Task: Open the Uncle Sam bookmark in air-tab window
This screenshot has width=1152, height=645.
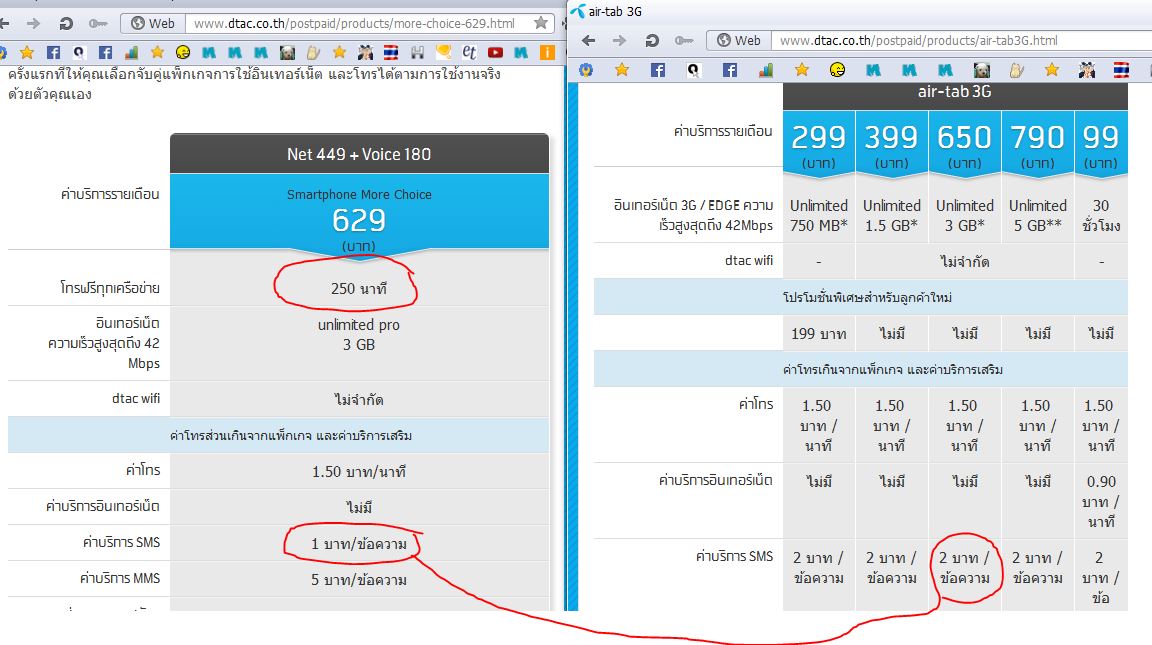Action: (x=1087, y=70)
